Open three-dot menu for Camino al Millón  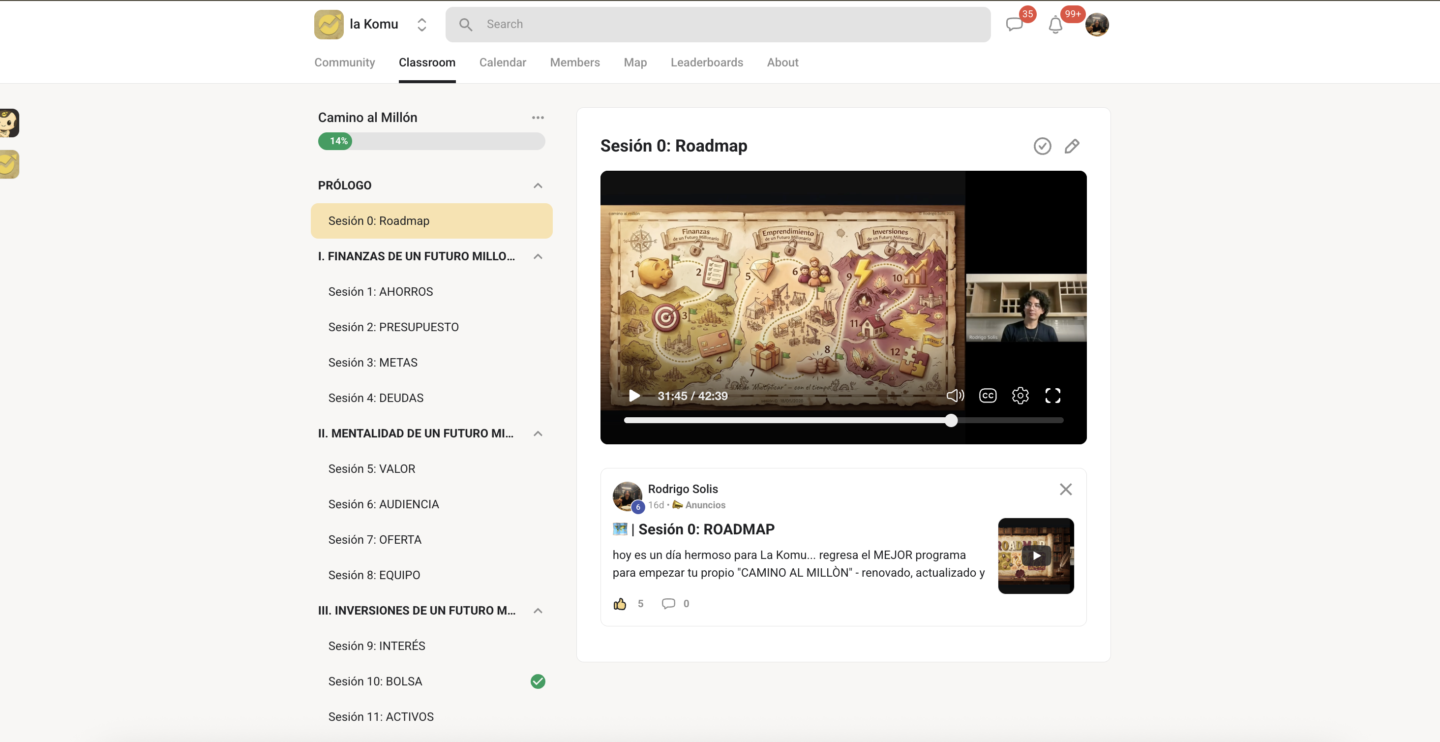pos(538,118)
